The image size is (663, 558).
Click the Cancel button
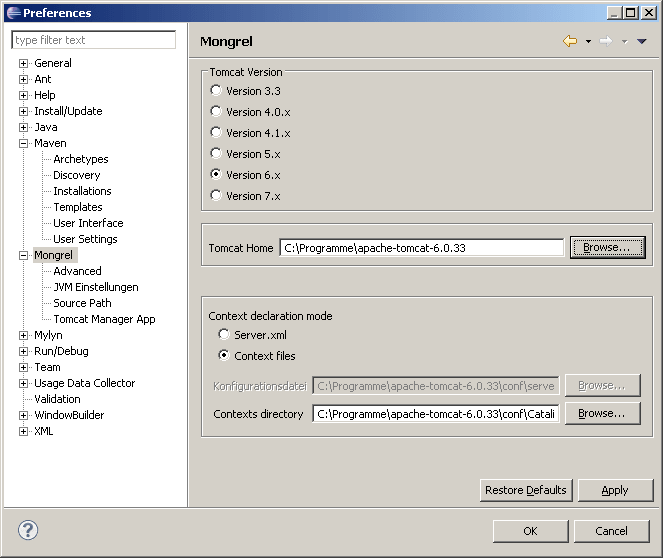point(611,531)
